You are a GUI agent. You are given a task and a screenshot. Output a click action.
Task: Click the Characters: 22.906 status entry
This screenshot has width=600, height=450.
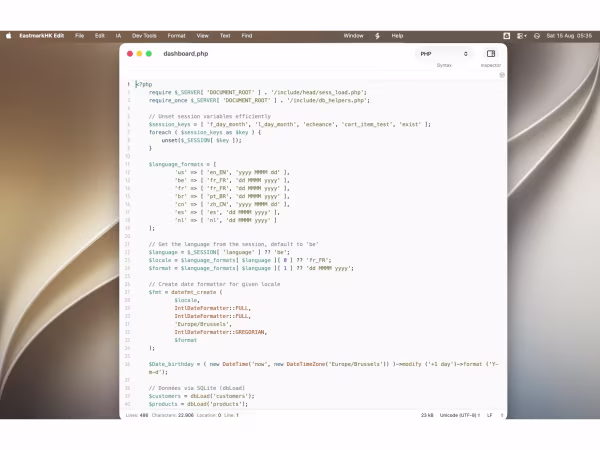click(173, 415)
